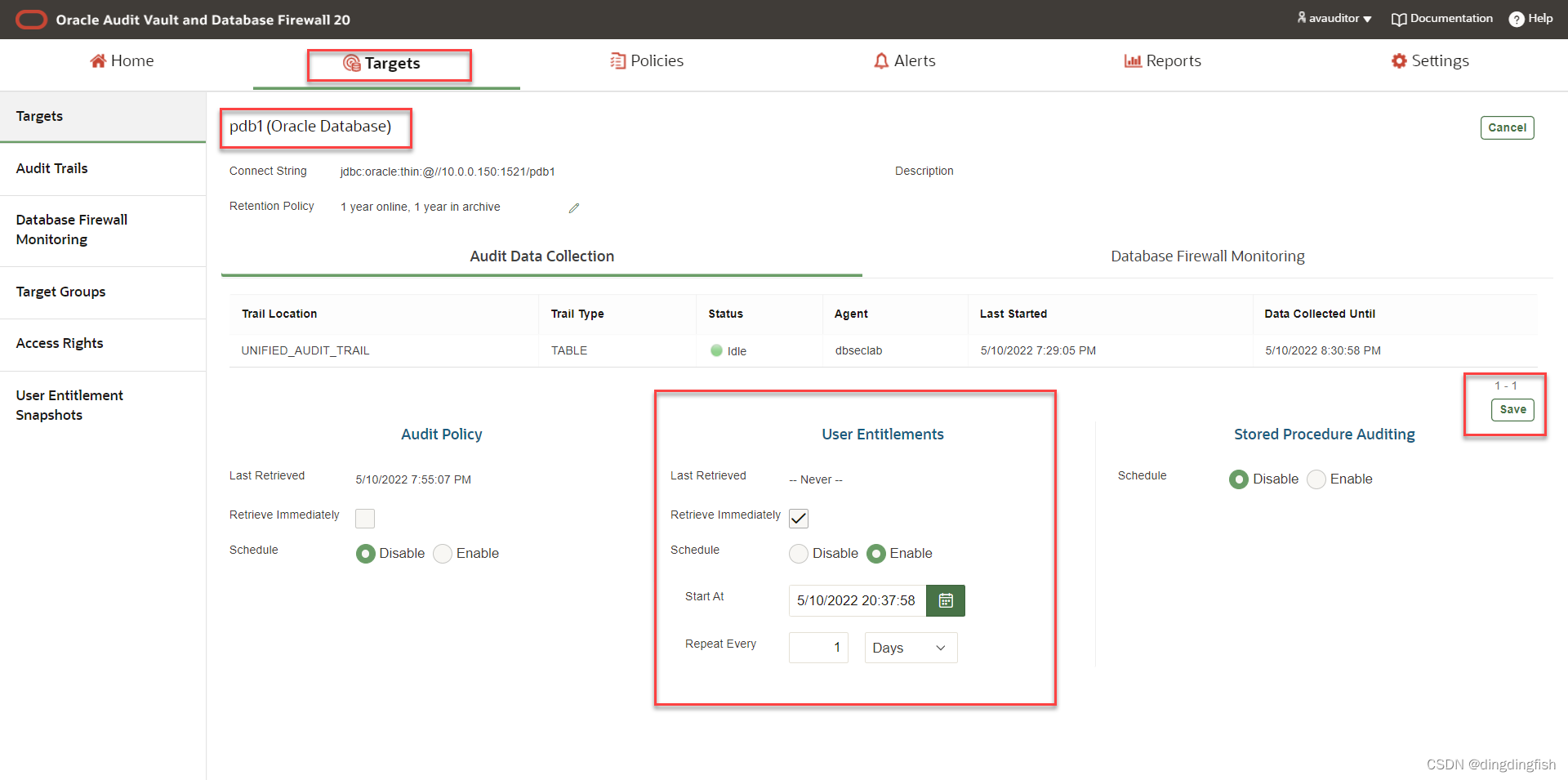This screenshot has width=1568, height=780.
Task: Open User Entitlement Snapshots sidebar item
Action: tap(103, 406)
